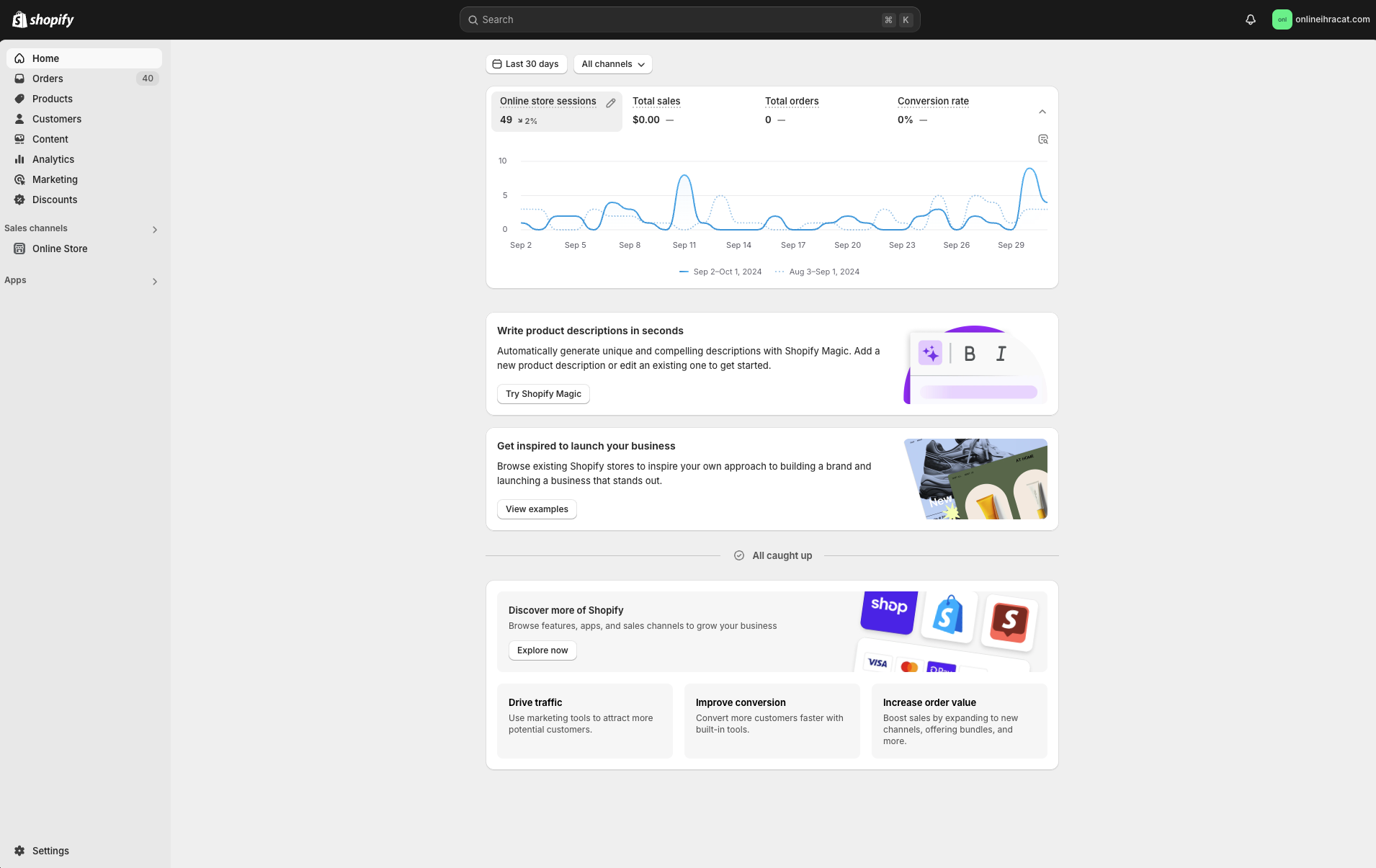
Task: Click the Shopify logo
Action: pos(43,19)
